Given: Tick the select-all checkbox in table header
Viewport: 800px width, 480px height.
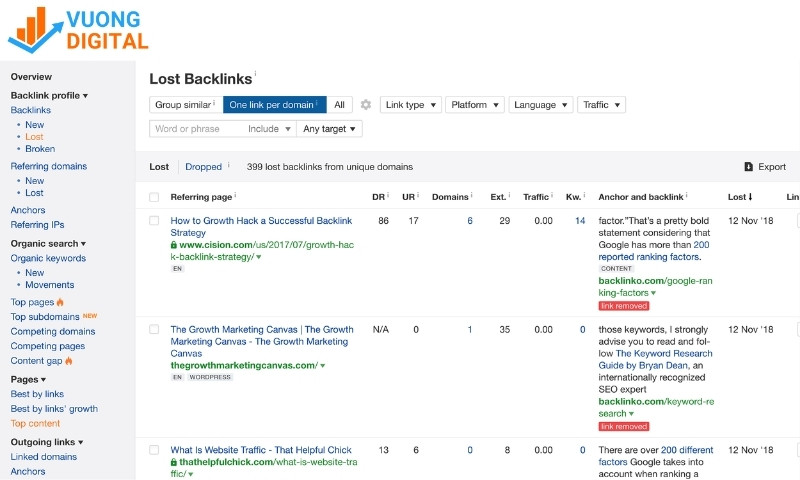Looking at the screenshot, I should point(154,198).
